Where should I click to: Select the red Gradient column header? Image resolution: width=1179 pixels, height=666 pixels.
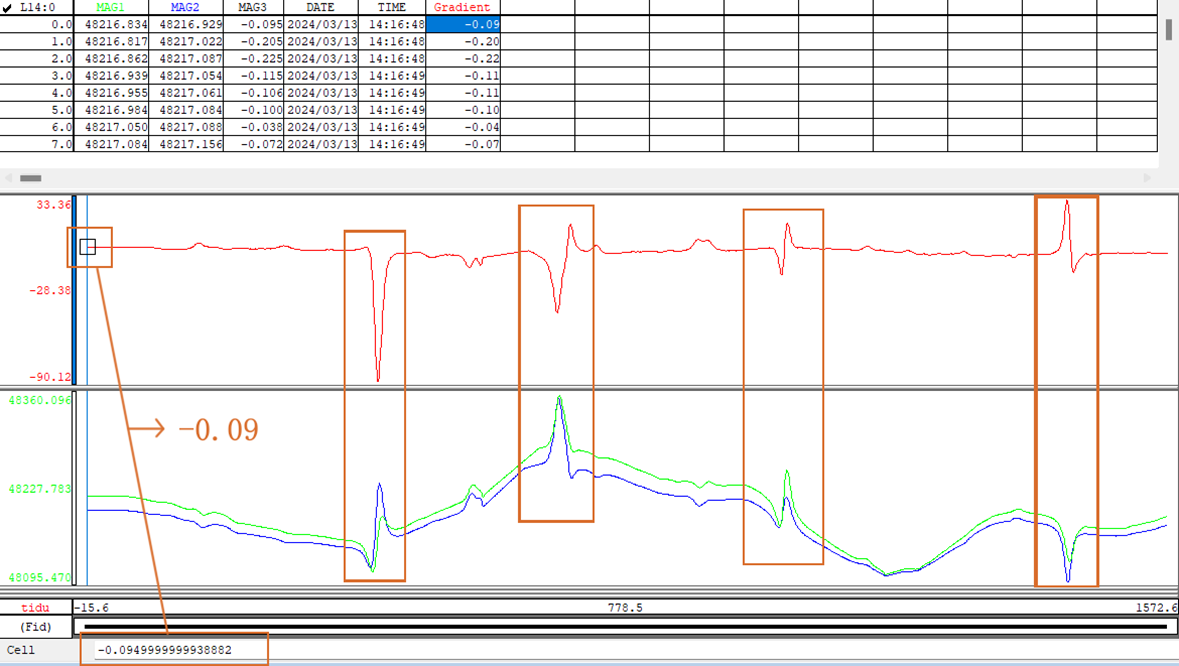[x=462, y=7]
